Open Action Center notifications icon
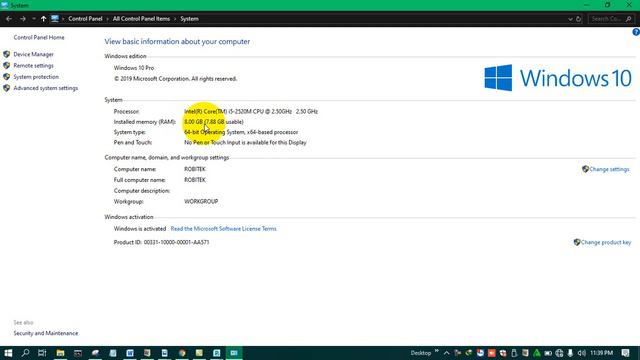Viewport: 640px width, 360px height. coord(625,353)
